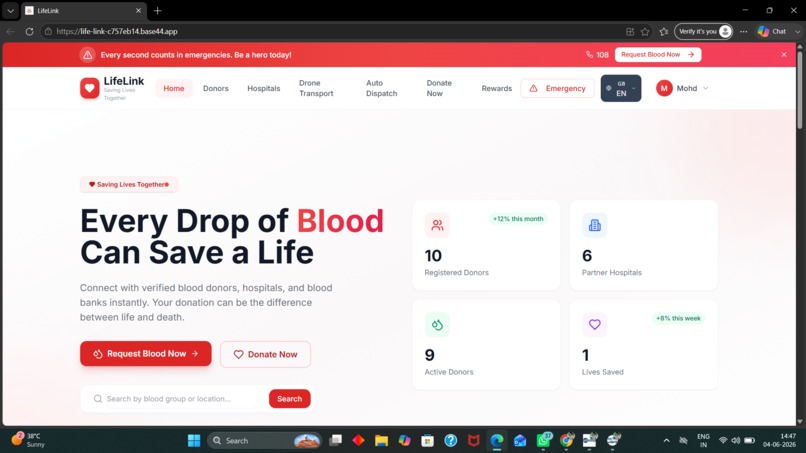Viewport: 806px width, 453px height.
Task: Click the browser back arrow
Action: 10,31
